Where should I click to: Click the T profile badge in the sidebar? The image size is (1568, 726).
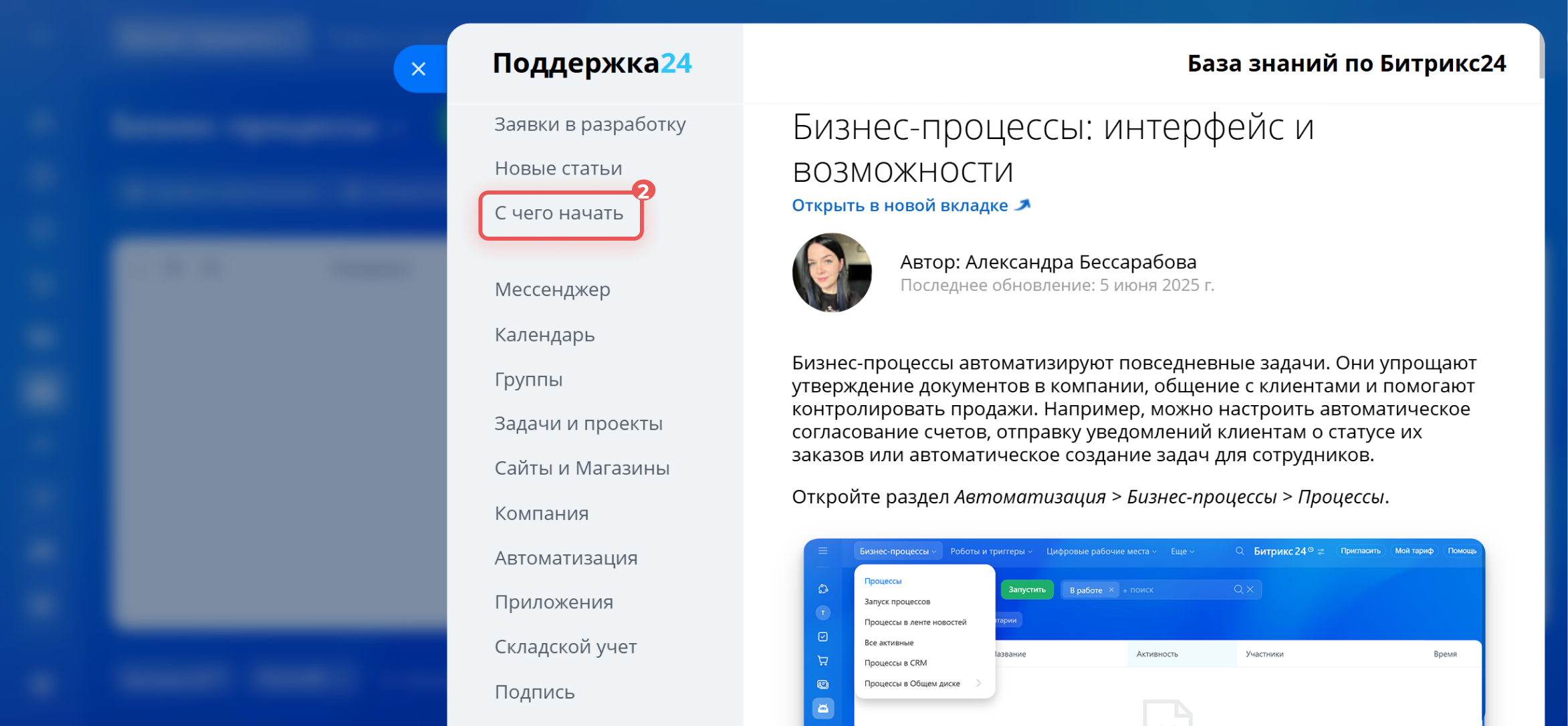[x=823, y=612]
